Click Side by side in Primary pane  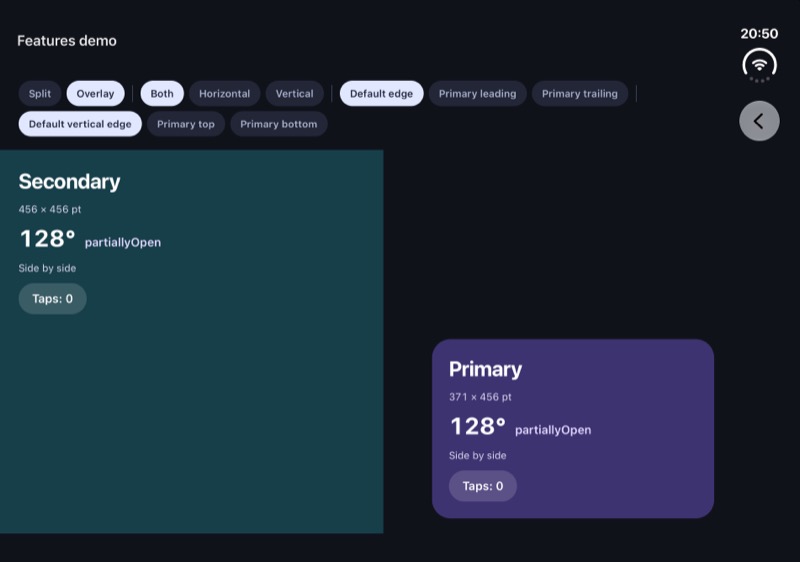(x=478, y=455)
